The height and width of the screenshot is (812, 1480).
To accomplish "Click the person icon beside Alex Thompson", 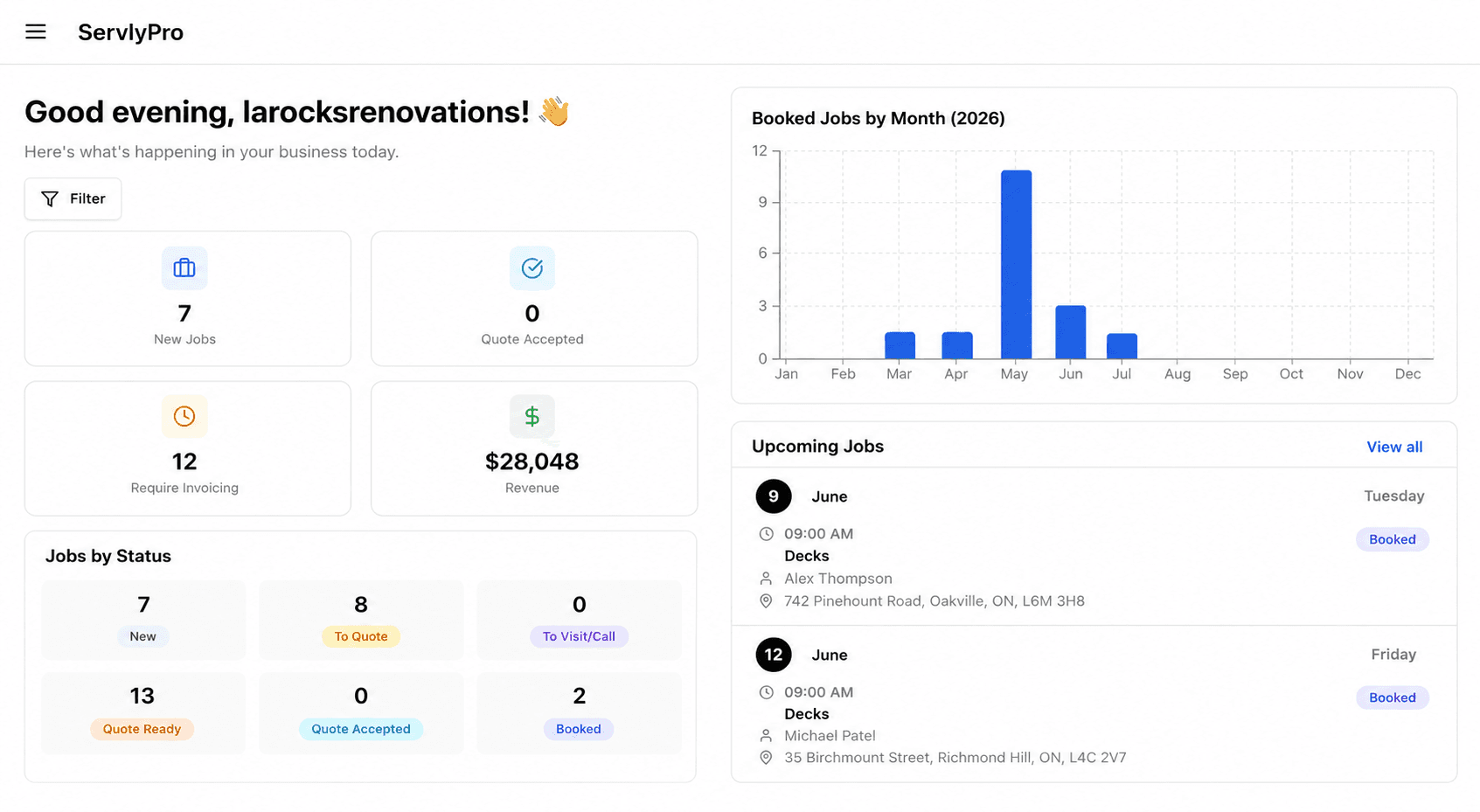I will 766,579.
